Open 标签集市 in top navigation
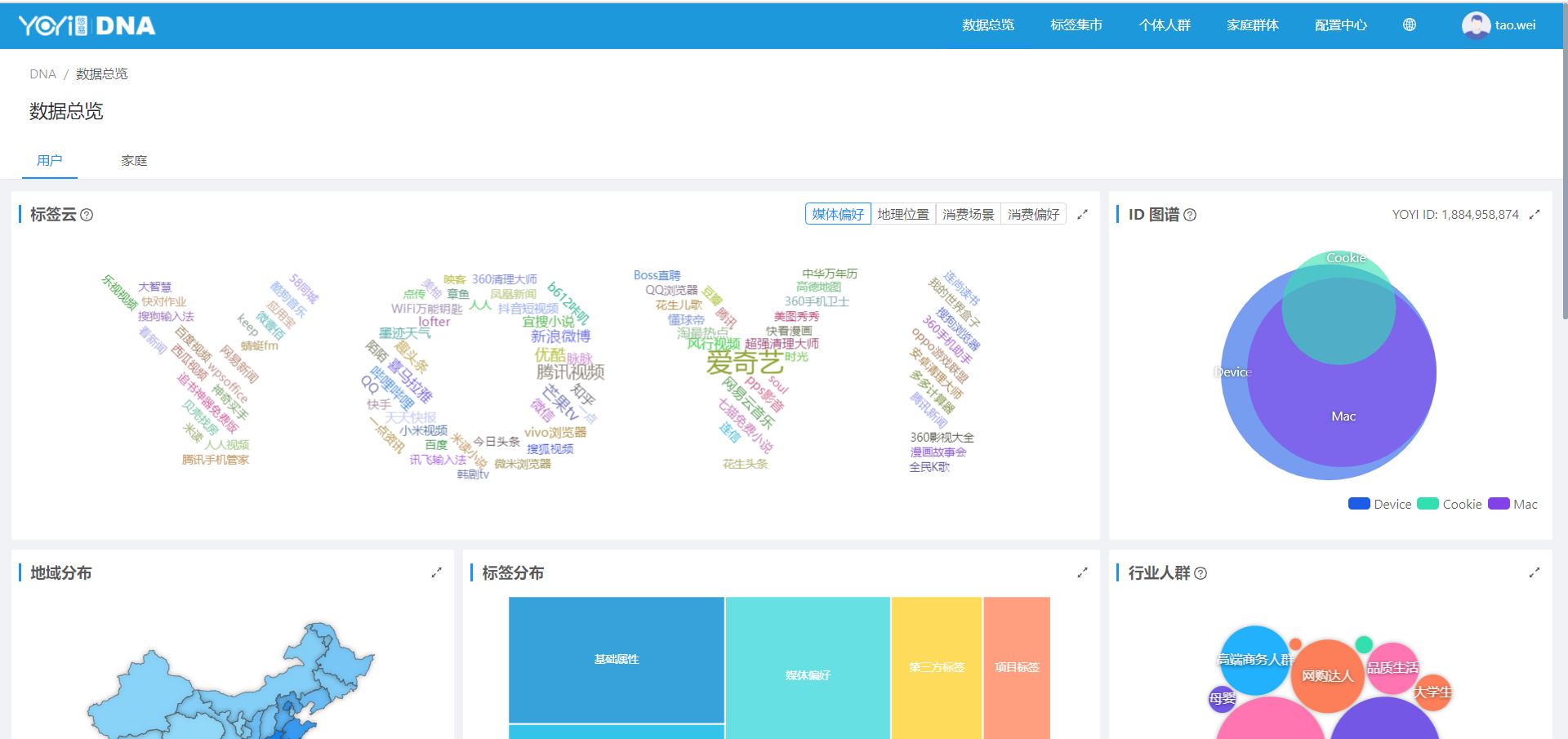Image resolution: width=1568 pixels, height=739 pixels. tap(1076, 25)
